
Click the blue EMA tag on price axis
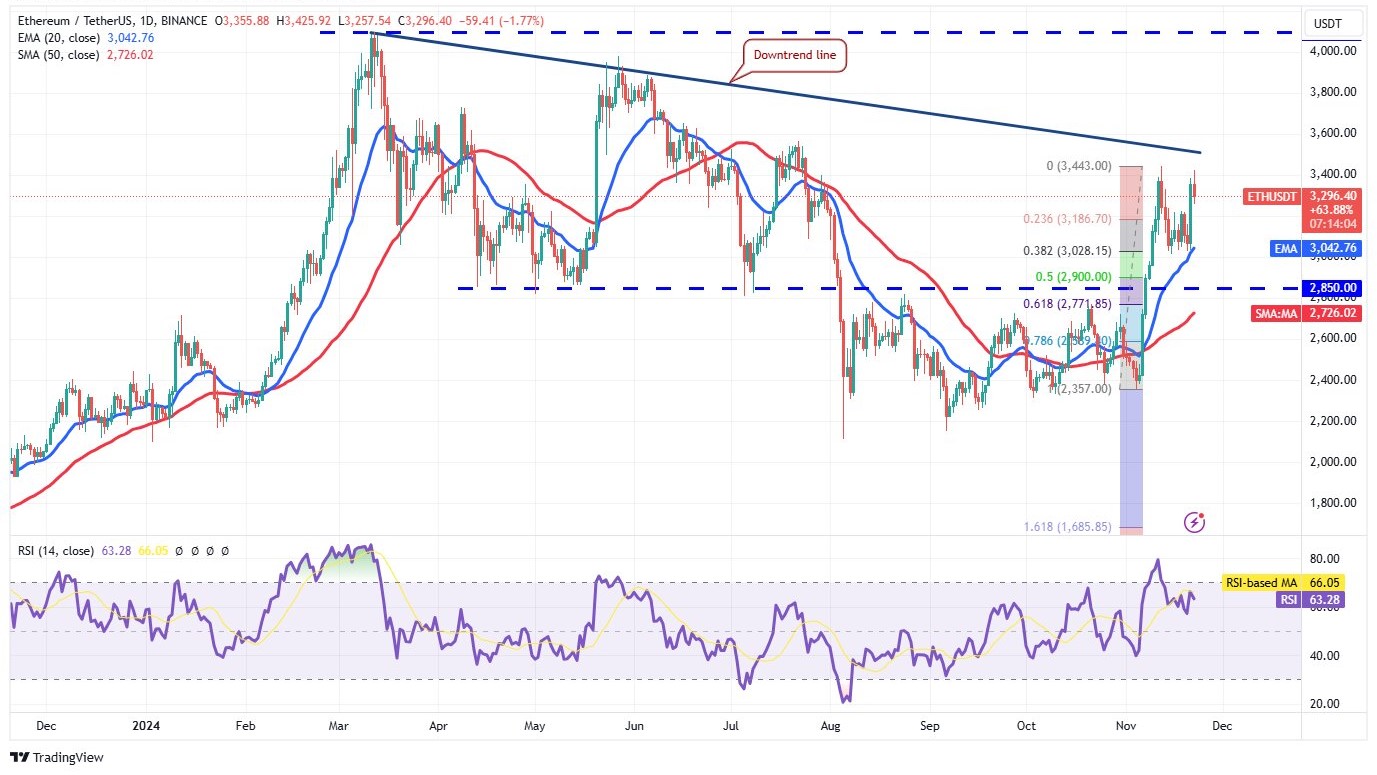click(1285, 248)
